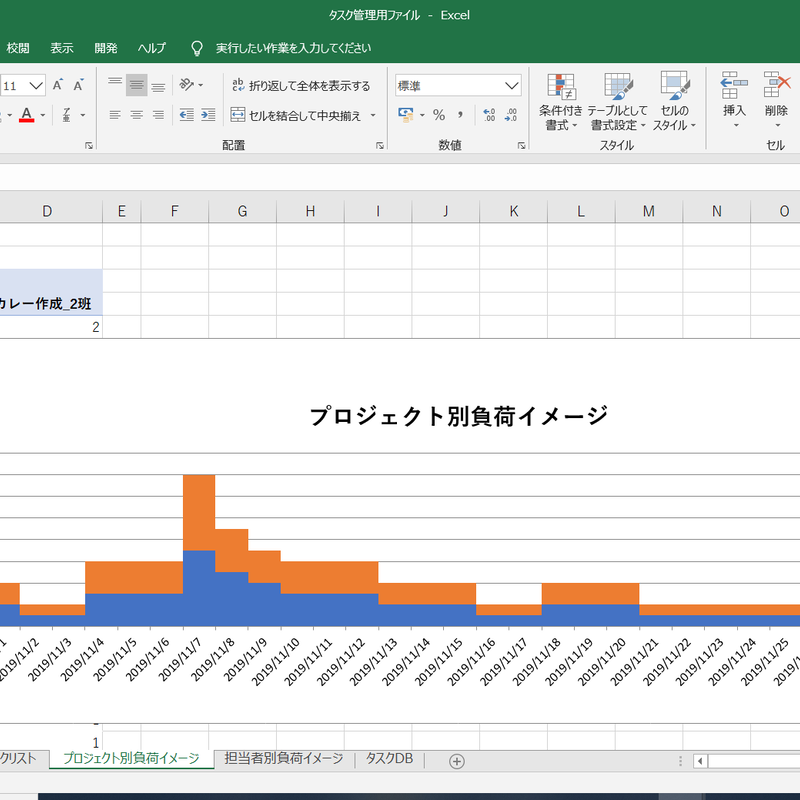Click the percent style icon
Screen dimensions: 800x800
point(438,115)
